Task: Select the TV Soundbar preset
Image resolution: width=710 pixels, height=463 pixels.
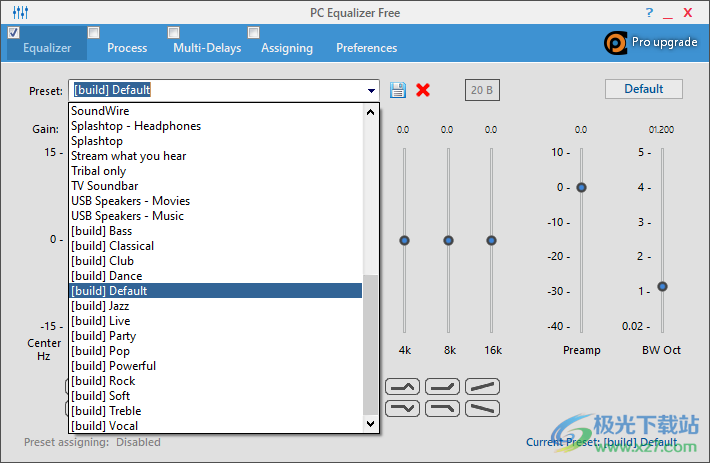Action: [x=216, y=186]
